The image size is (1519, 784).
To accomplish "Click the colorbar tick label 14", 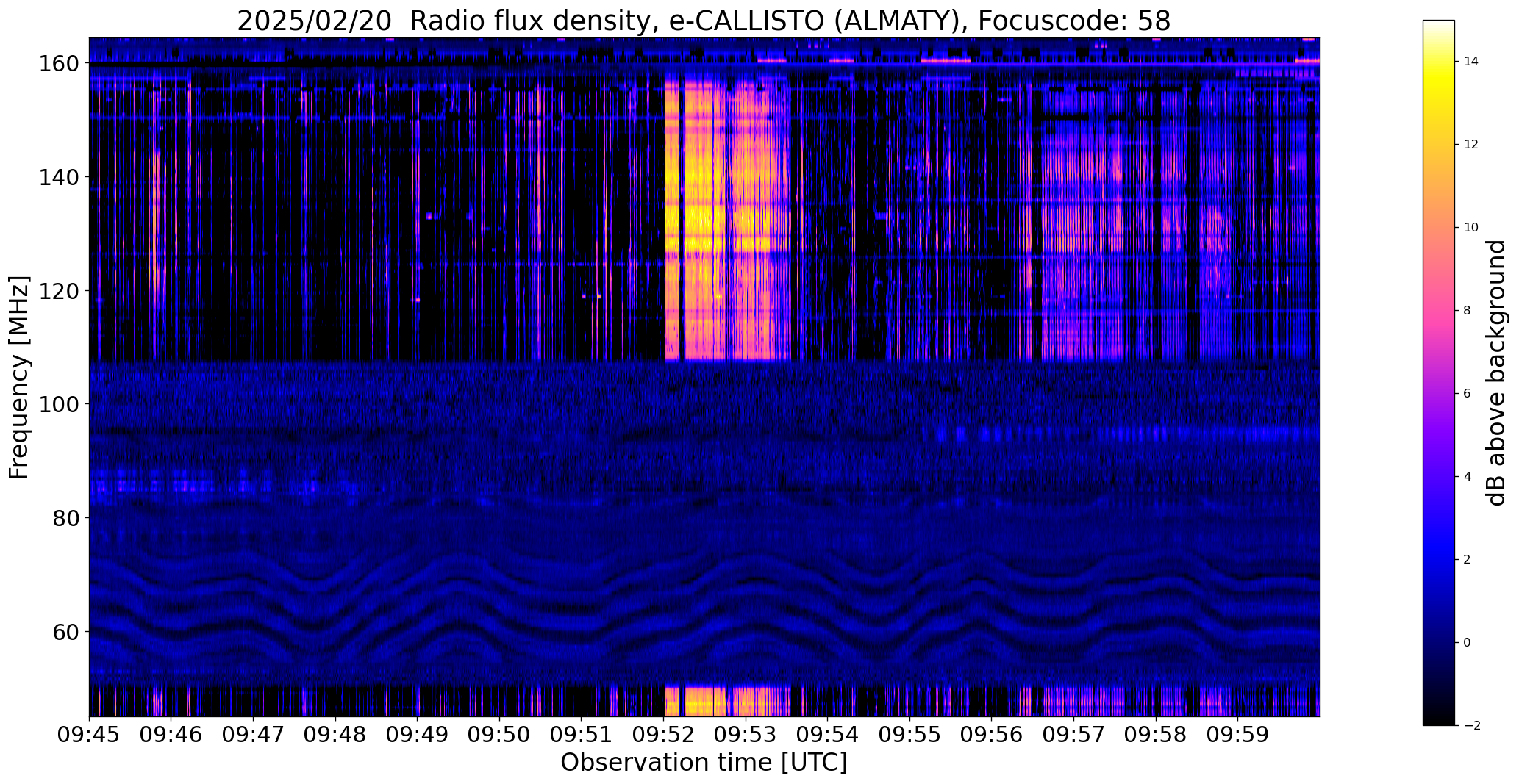I will click(1471, 62).
